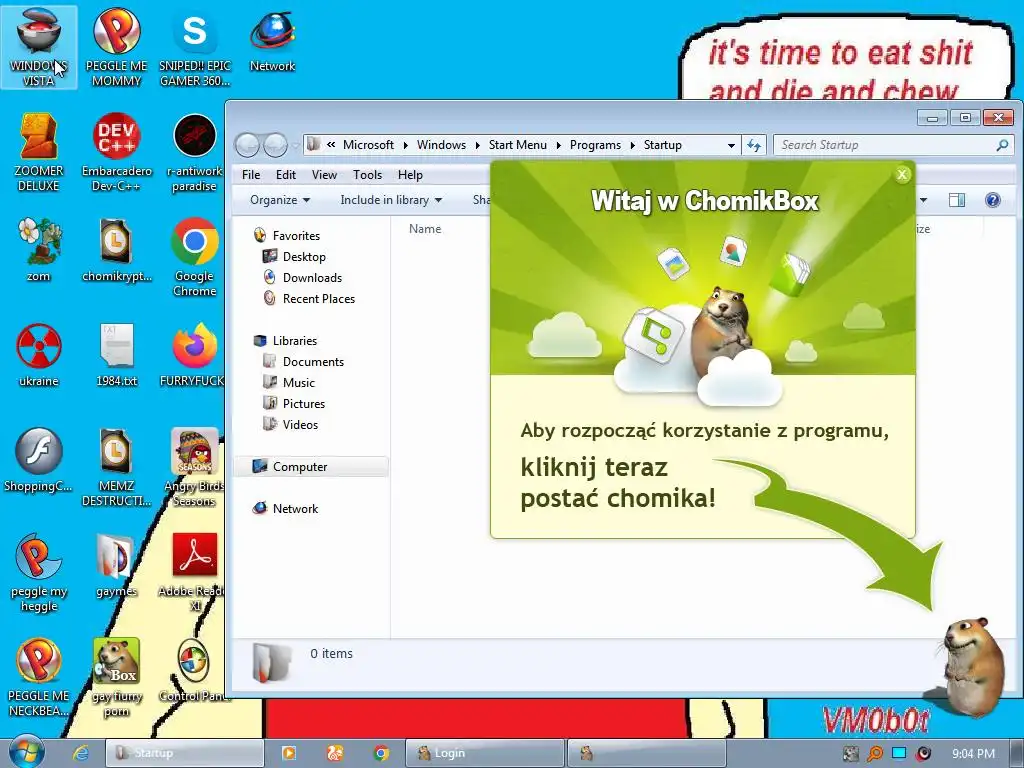Viewport: 1024px width, 768px height.
Task: Expand the arrow after Start Menu breadcrumb
Action: click(558, 145)
